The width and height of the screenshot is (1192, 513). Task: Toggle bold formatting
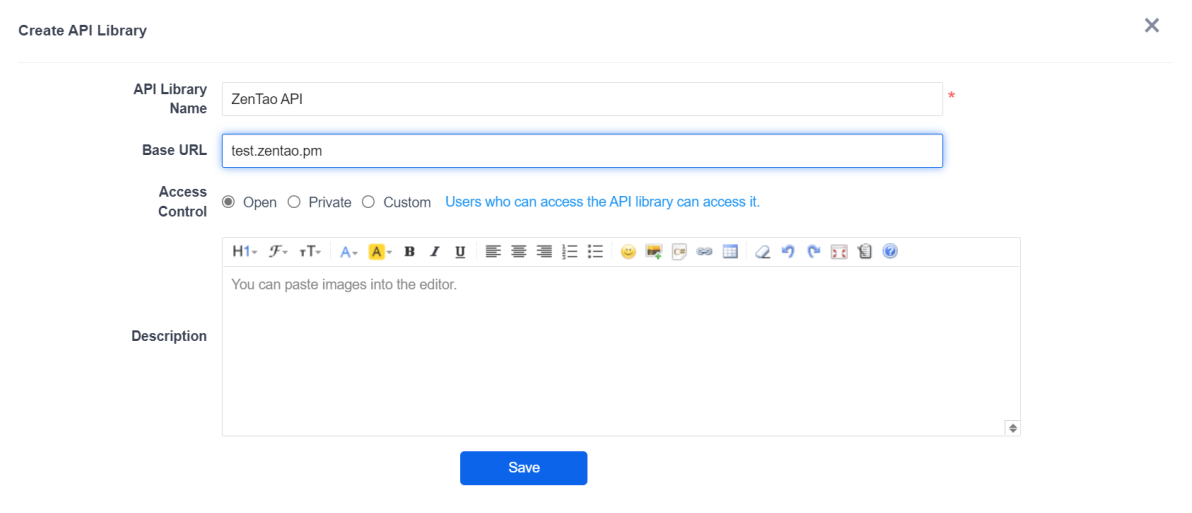(x=409, y=252)
